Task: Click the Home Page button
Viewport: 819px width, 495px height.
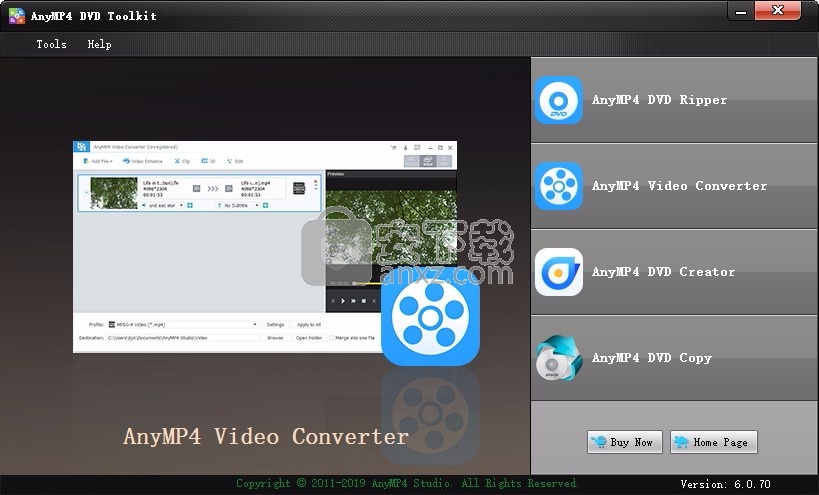Action: click(713, 442)
